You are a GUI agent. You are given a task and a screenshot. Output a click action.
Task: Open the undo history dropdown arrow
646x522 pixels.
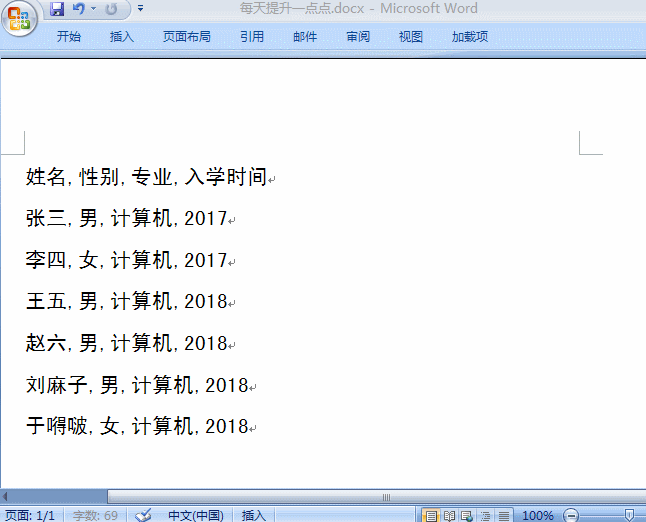[x=94, y=9]
